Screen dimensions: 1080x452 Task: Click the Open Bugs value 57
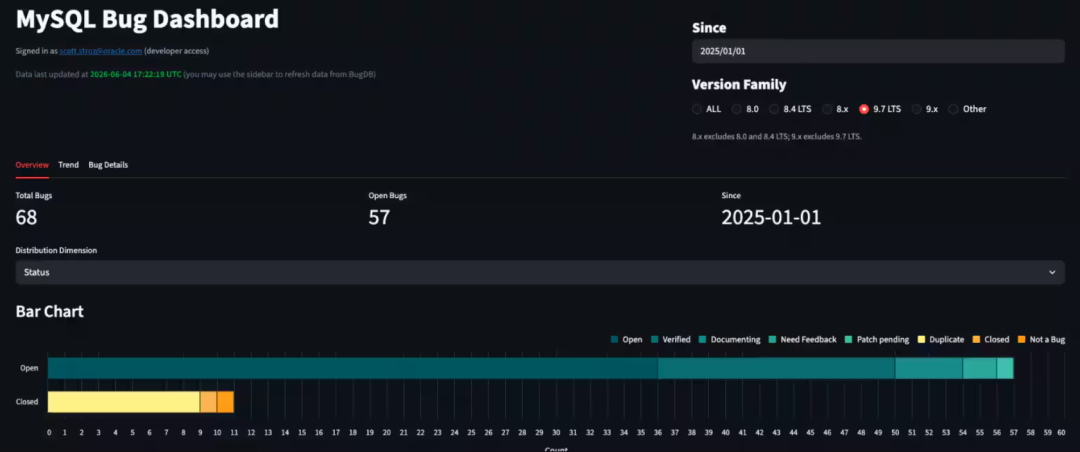pos(380,218)
